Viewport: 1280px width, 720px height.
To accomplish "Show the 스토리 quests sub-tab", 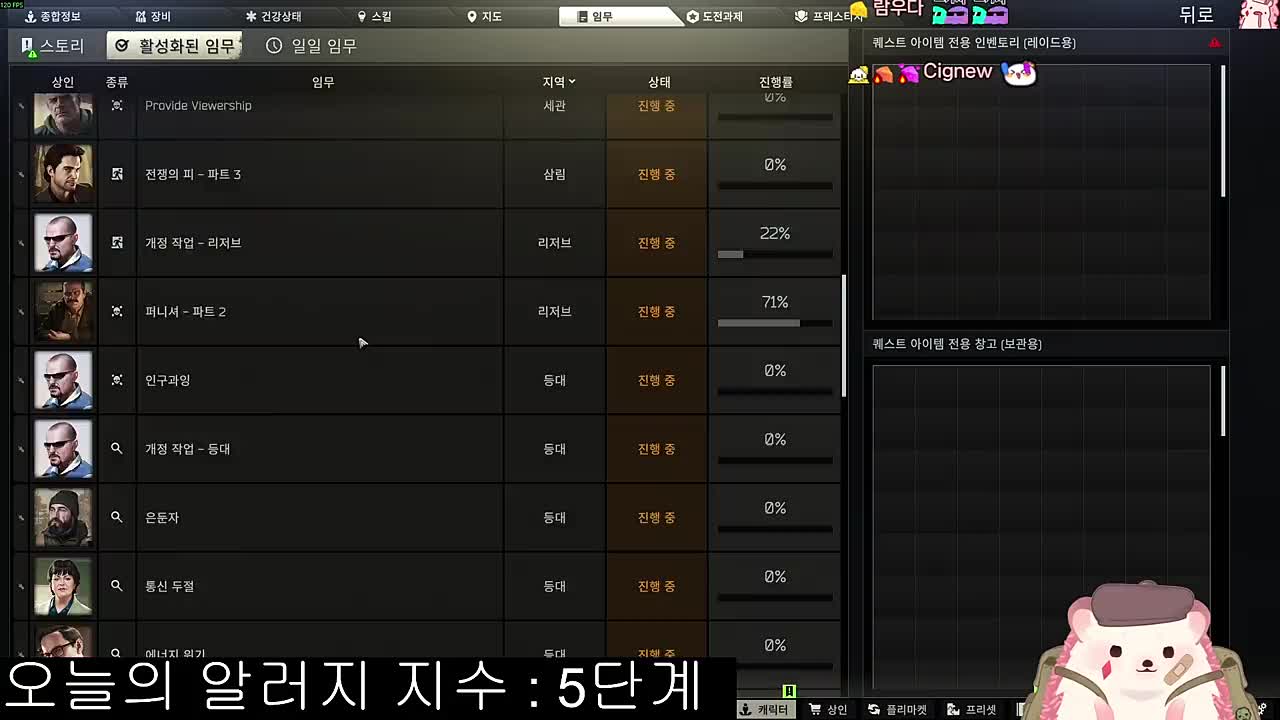I will (54, 45).
